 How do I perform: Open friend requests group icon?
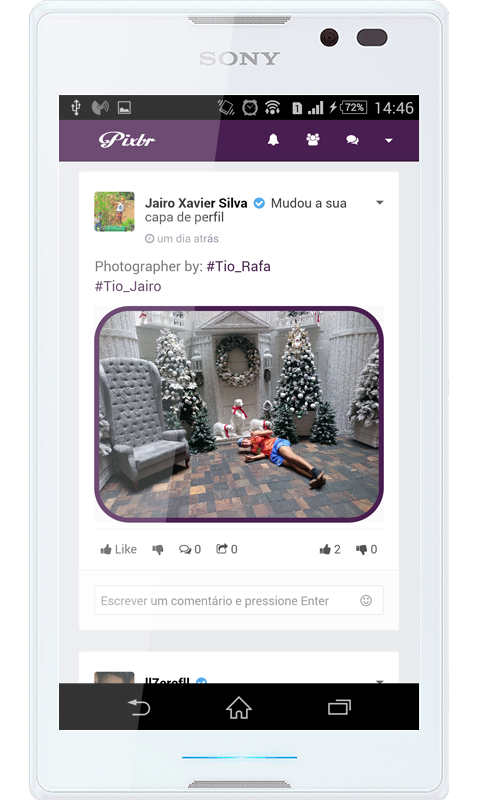click(313, 140)
